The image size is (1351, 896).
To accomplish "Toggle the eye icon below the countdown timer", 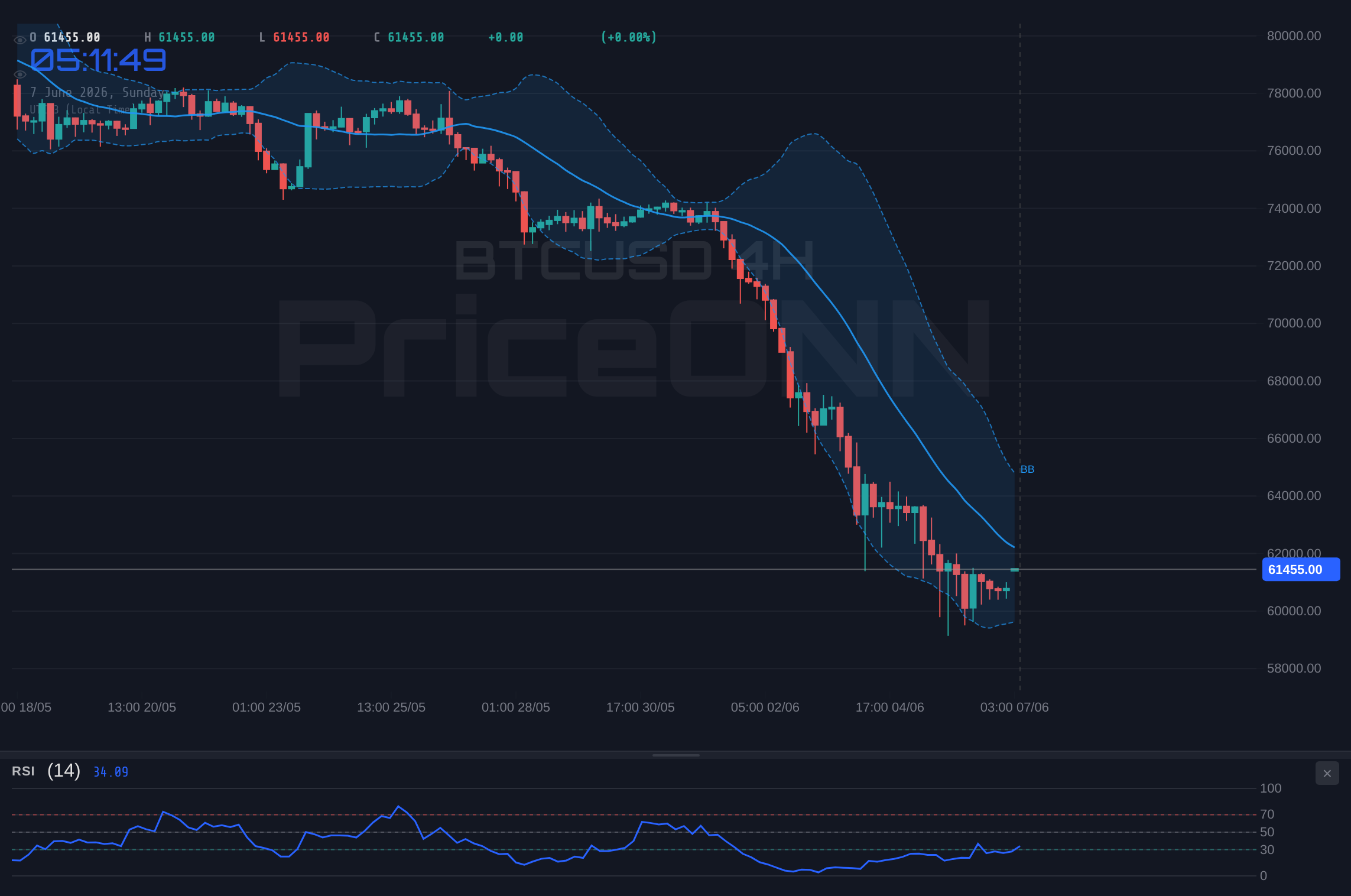I will coord(20,74).
